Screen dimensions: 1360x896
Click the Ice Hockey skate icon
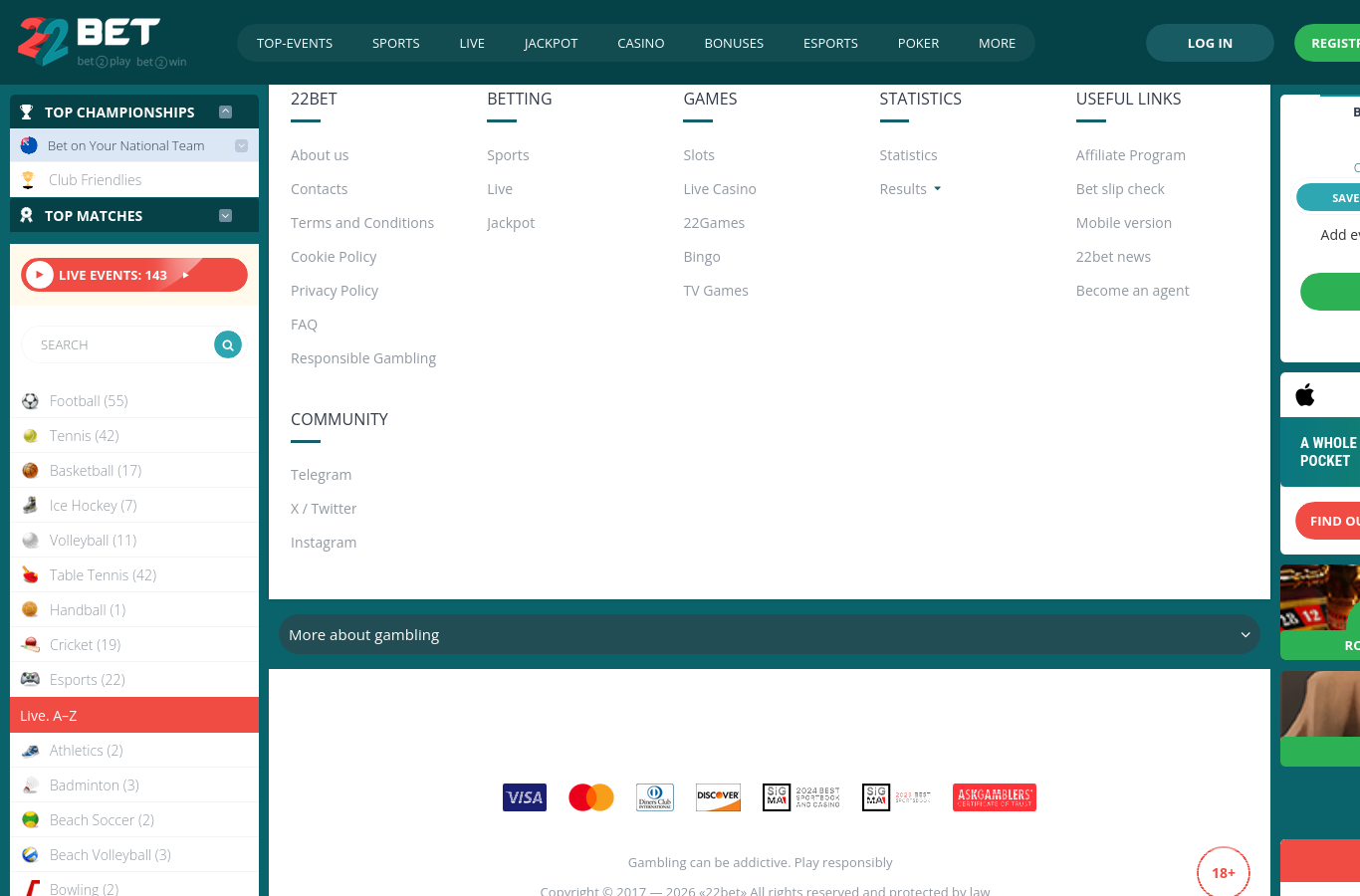click(x=30, y=506)
